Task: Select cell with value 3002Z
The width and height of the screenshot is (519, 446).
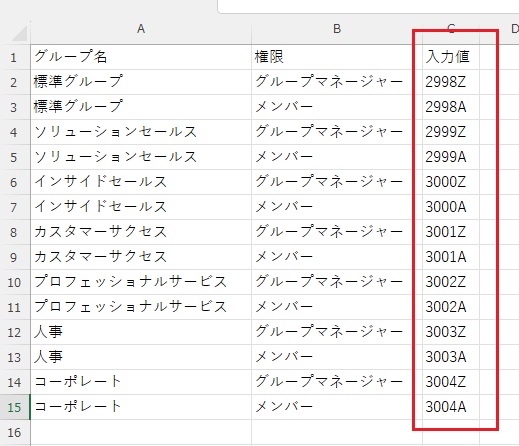Action: (451, 282)
